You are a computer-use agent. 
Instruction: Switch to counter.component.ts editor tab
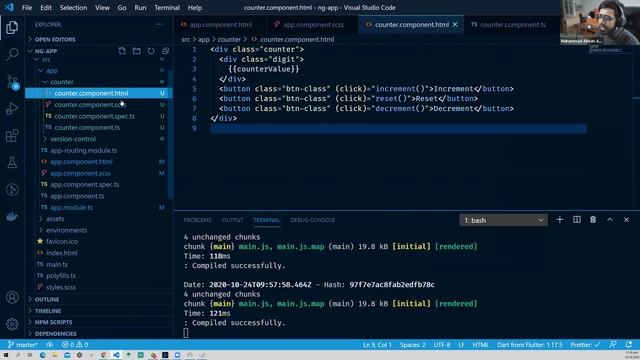[x=512, y=24]
